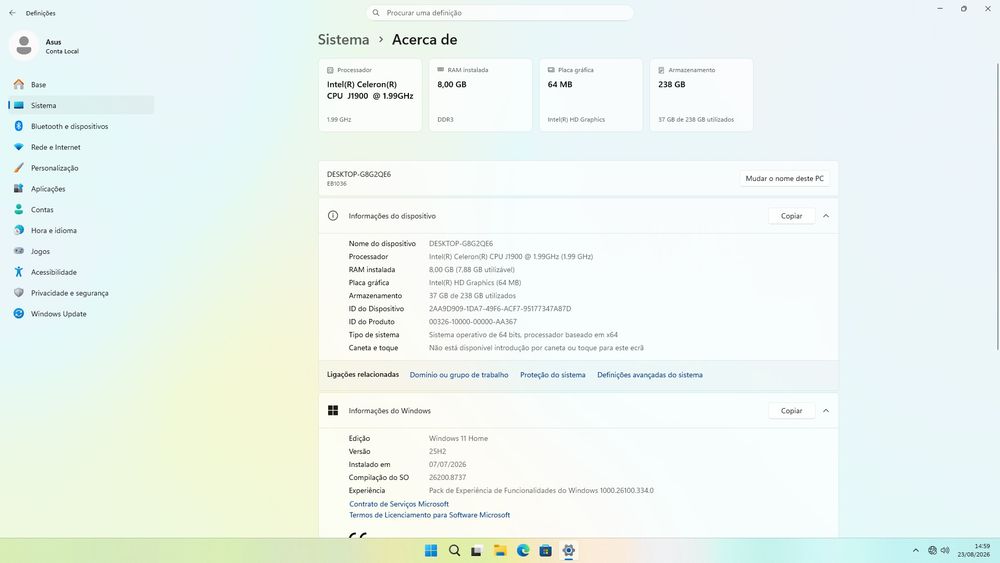Go to Privacidade e segurança page
The height and width of the screenshot is (563, 1000).
[81, 293]
